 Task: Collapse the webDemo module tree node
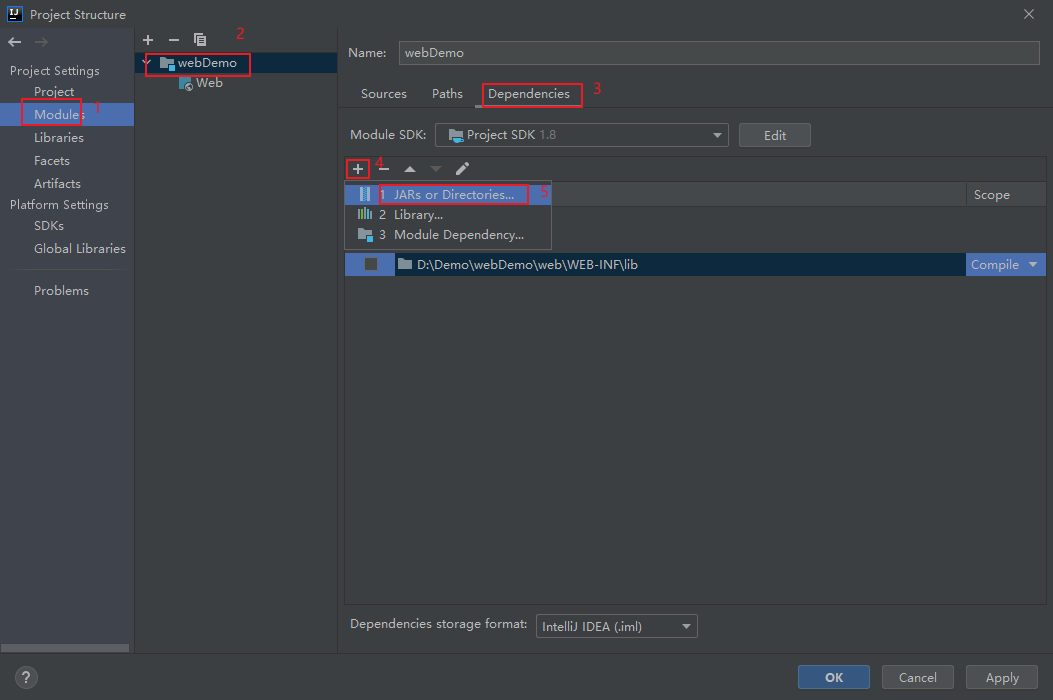(x=147, y=62)
